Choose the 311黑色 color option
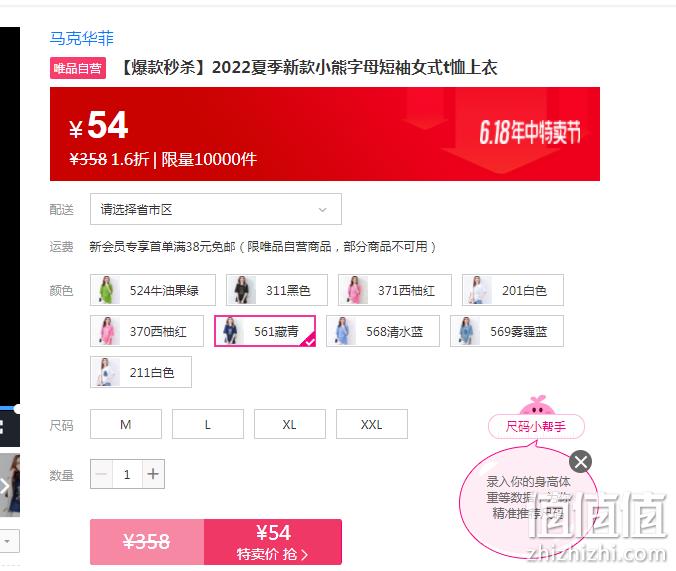This screenshot has height=571, width=676. [x=277, y=290]
